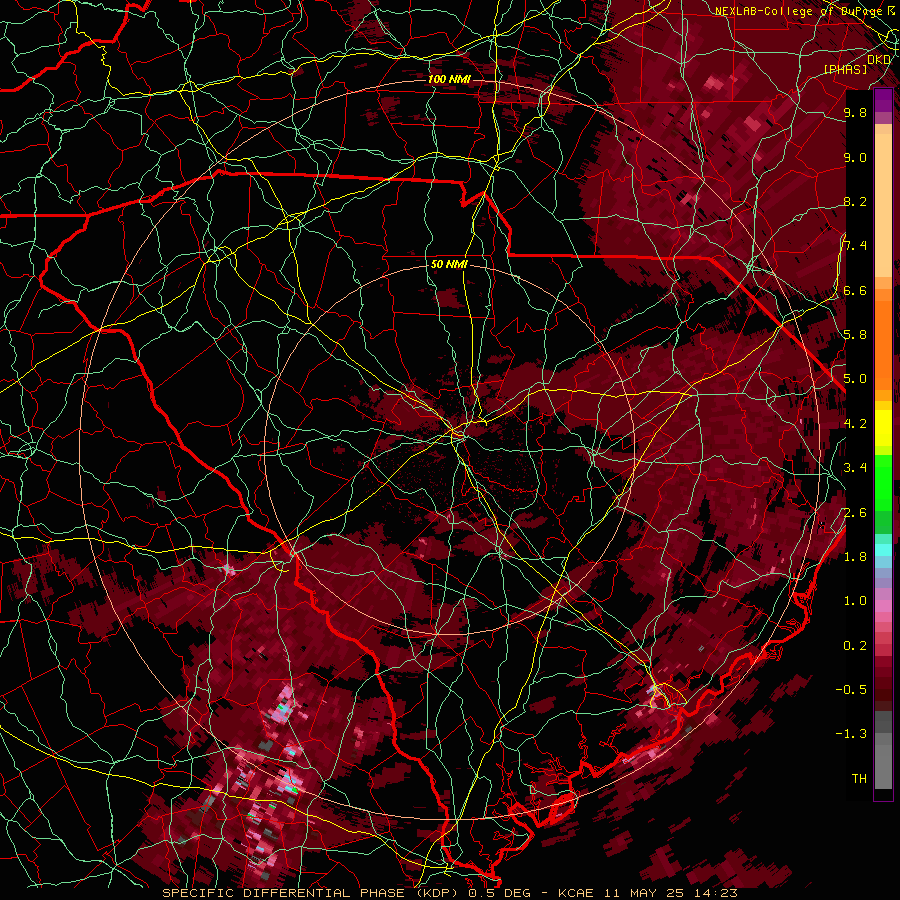This screenshot has height=900, width=900.
Task: Click the "TH" threshold label on legend
Action: (859, 779)
